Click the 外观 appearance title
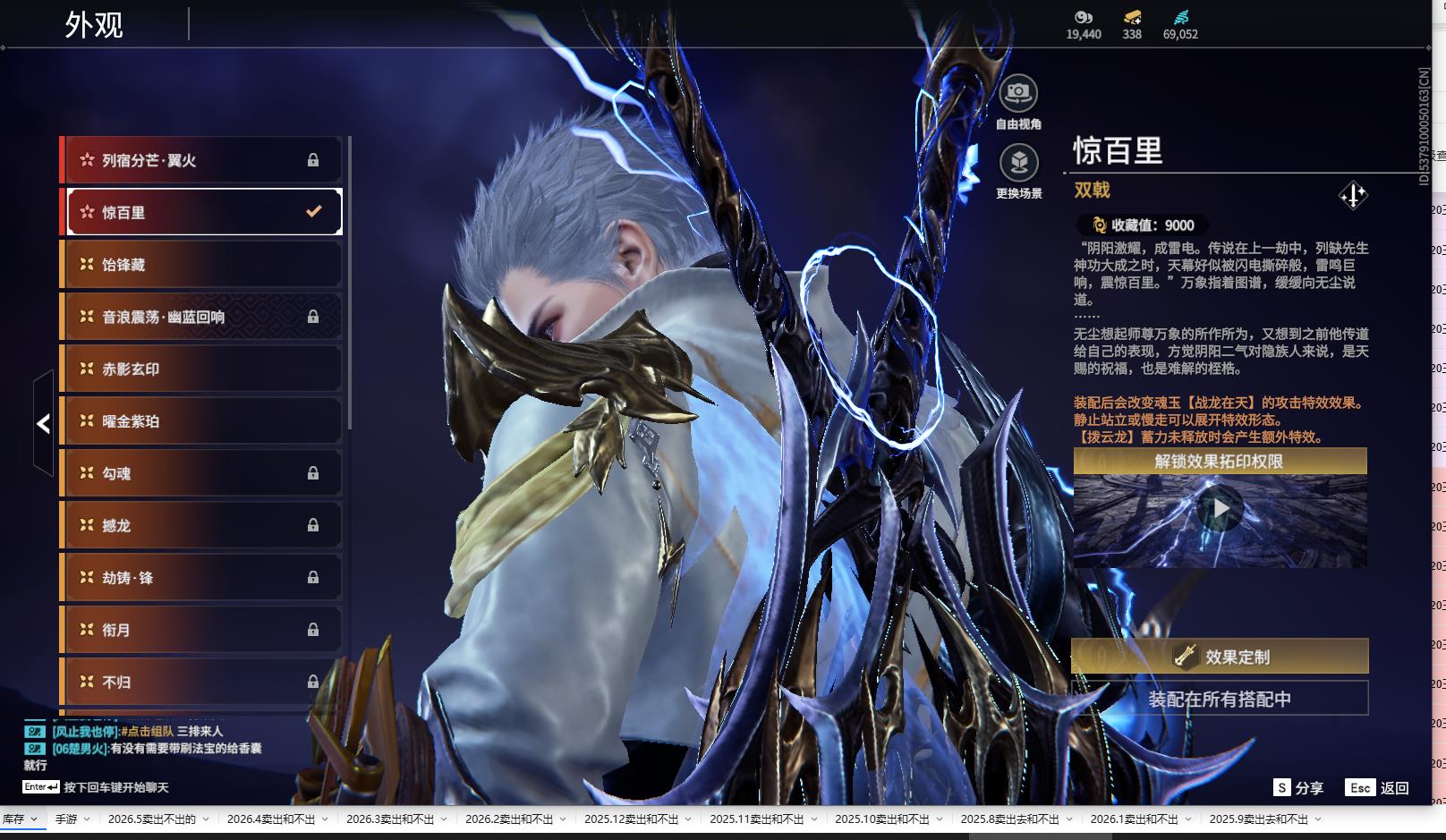Viewport: 1446px width, 840px height. click(94, 25)
